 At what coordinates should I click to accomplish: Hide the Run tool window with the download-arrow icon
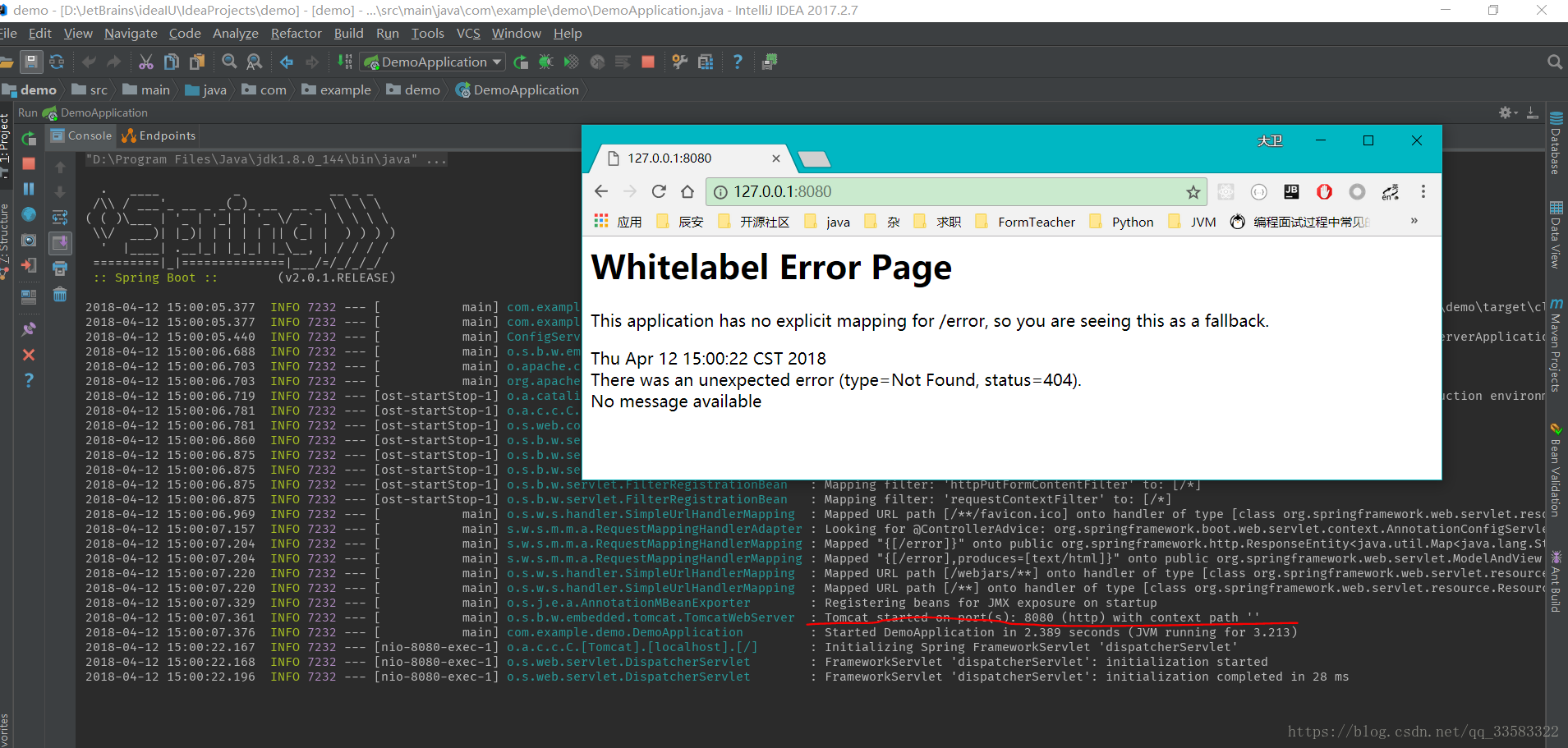[x=1533, y=112]
